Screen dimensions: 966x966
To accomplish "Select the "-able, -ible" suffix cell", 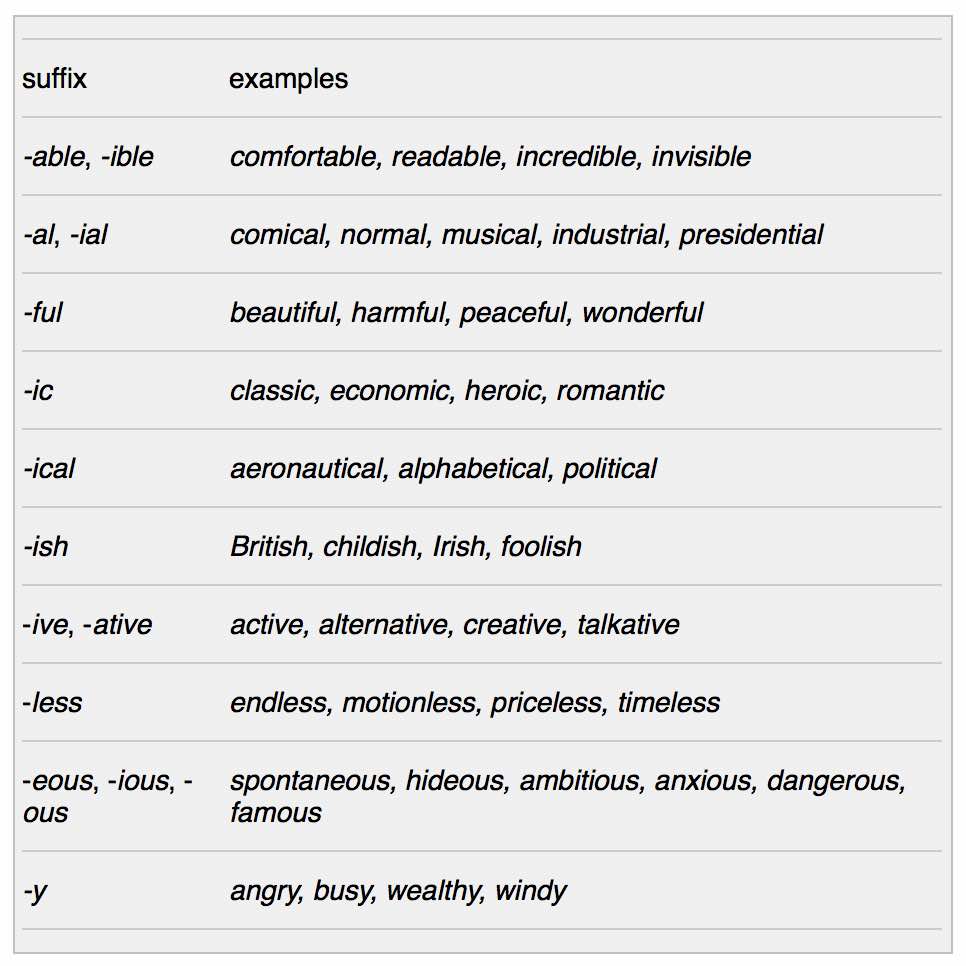I will coord(88,157).
